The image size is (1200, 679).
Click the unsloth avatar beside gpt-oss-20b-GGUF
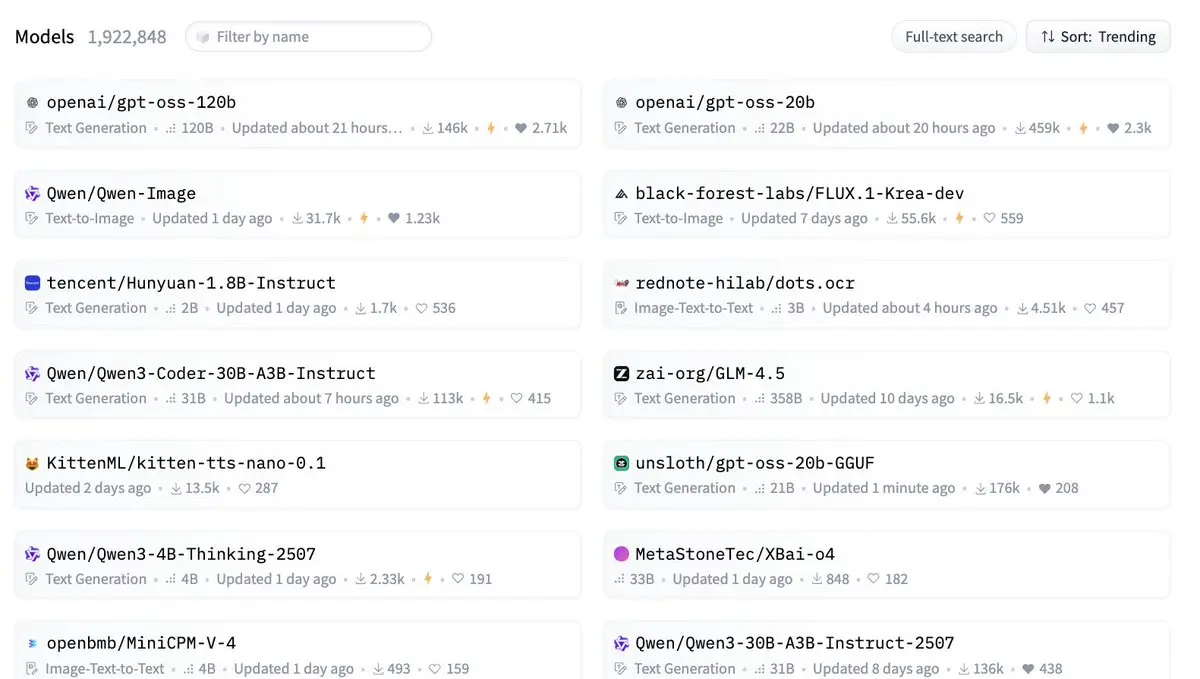click(621, 463)
